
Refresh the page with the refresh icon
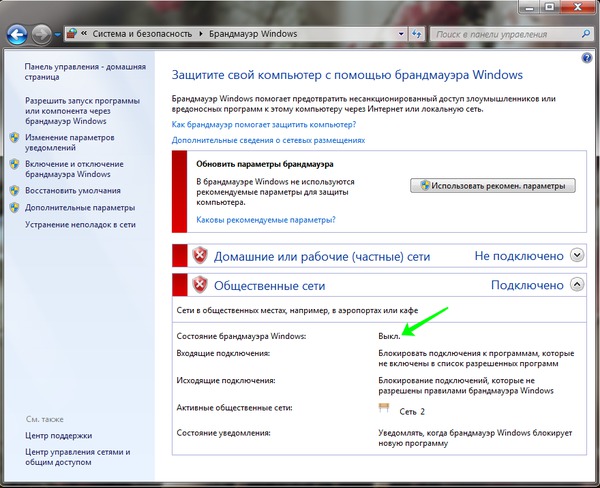417,34
